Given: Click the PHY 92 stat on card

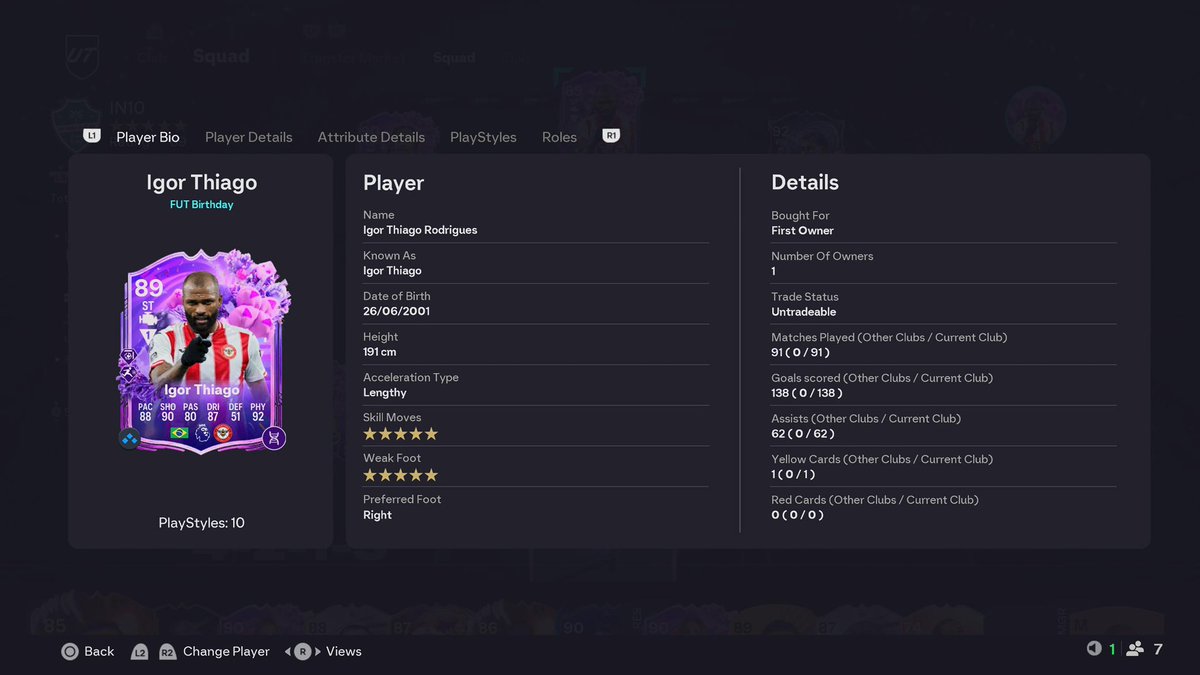Looking at the screenshot, I should pyautogui.click(x=258, y=412).
